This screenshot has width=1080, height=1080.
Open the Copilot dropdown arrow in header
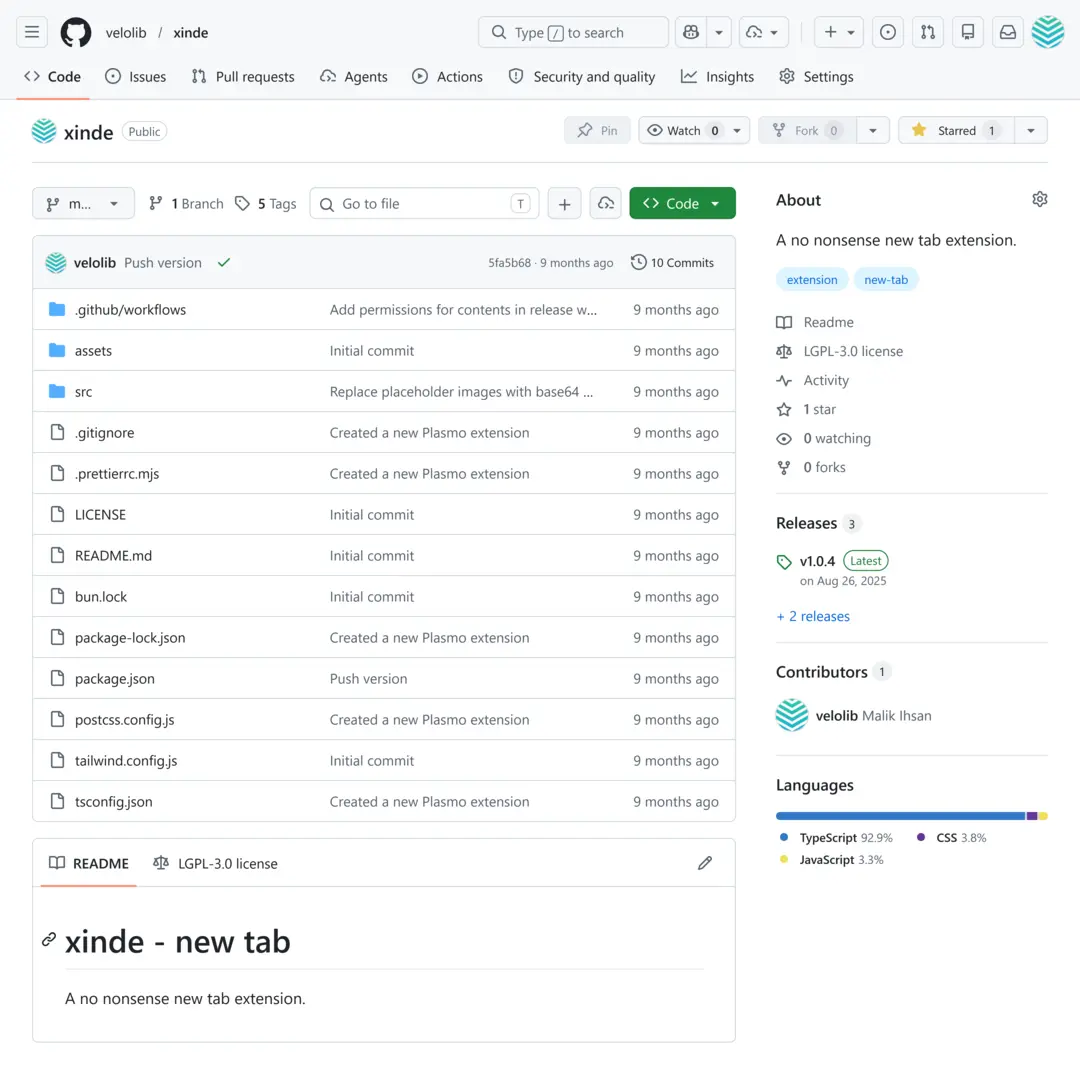pyautogui.click(x=719, y=32)
